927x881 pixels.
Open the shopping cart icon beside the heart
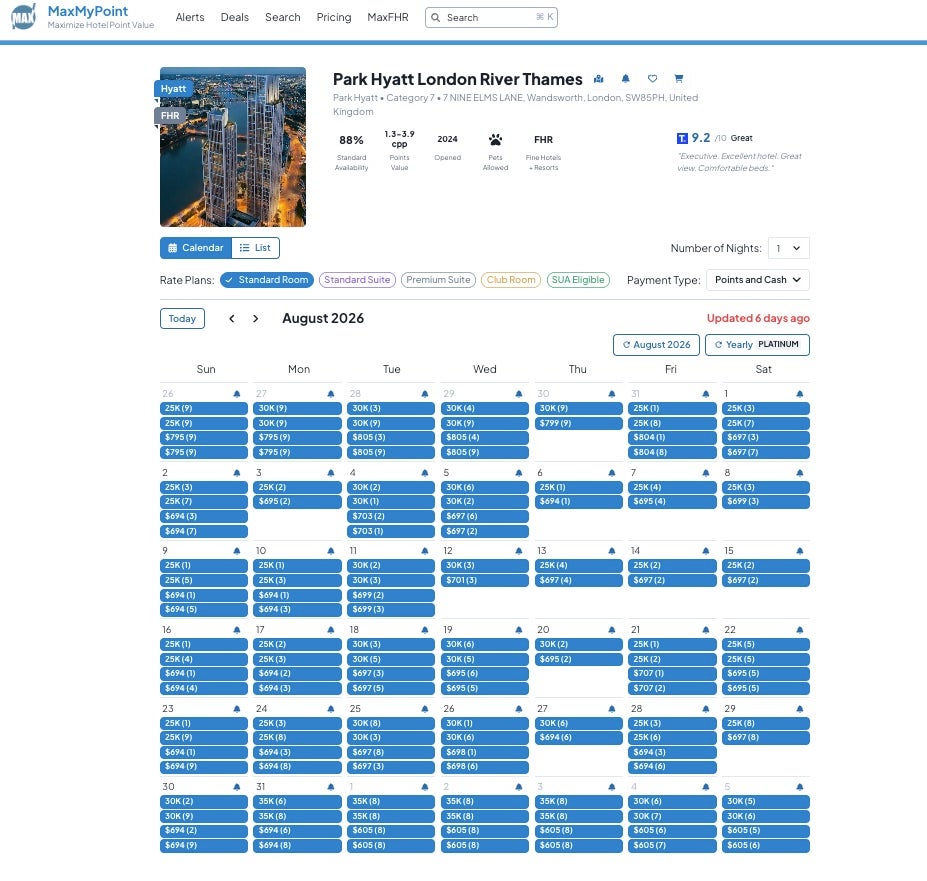678,78
